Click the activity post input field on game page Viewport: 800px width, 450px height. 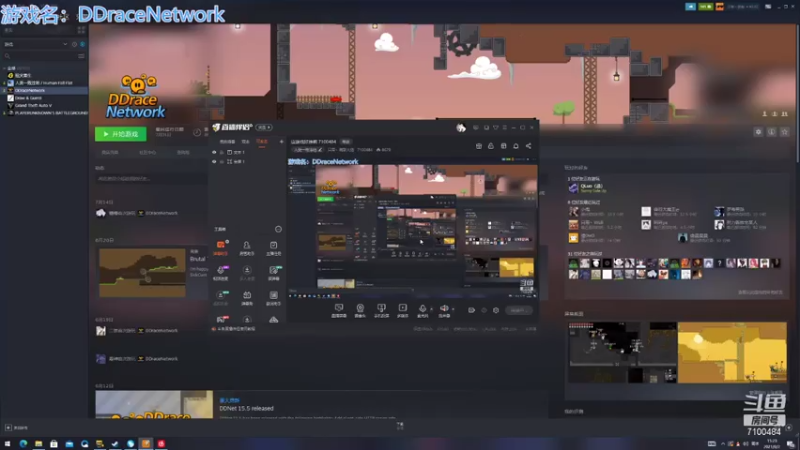(x=151, y=179)
